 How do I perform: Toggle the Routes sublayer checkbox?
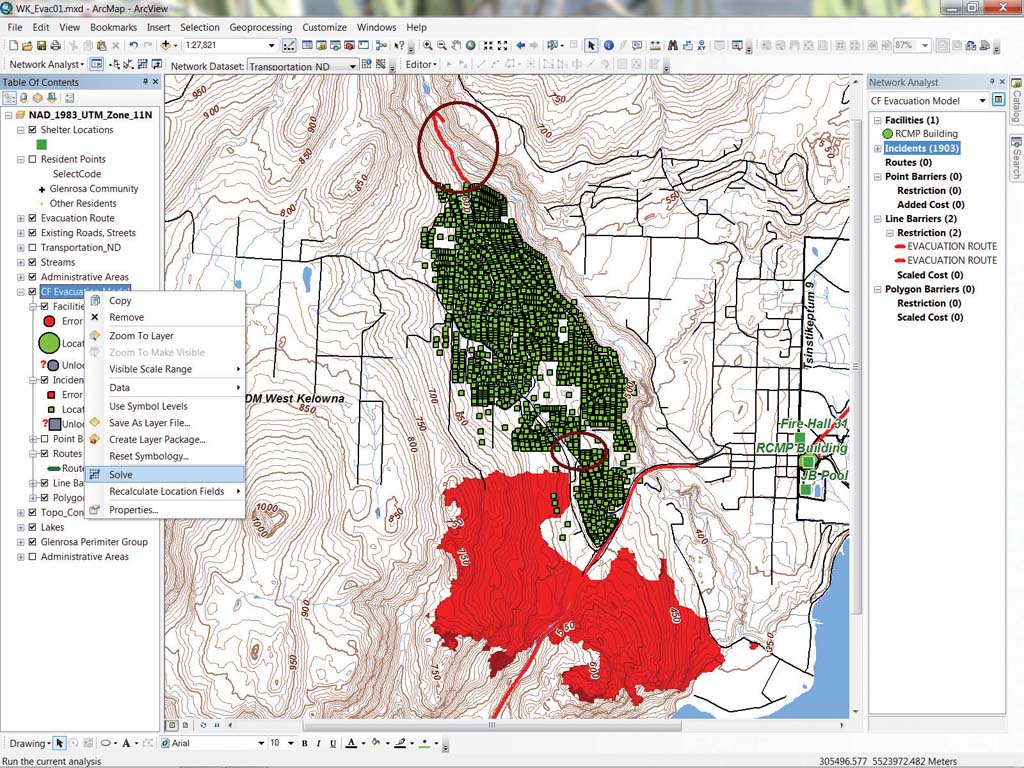(44, 453)
